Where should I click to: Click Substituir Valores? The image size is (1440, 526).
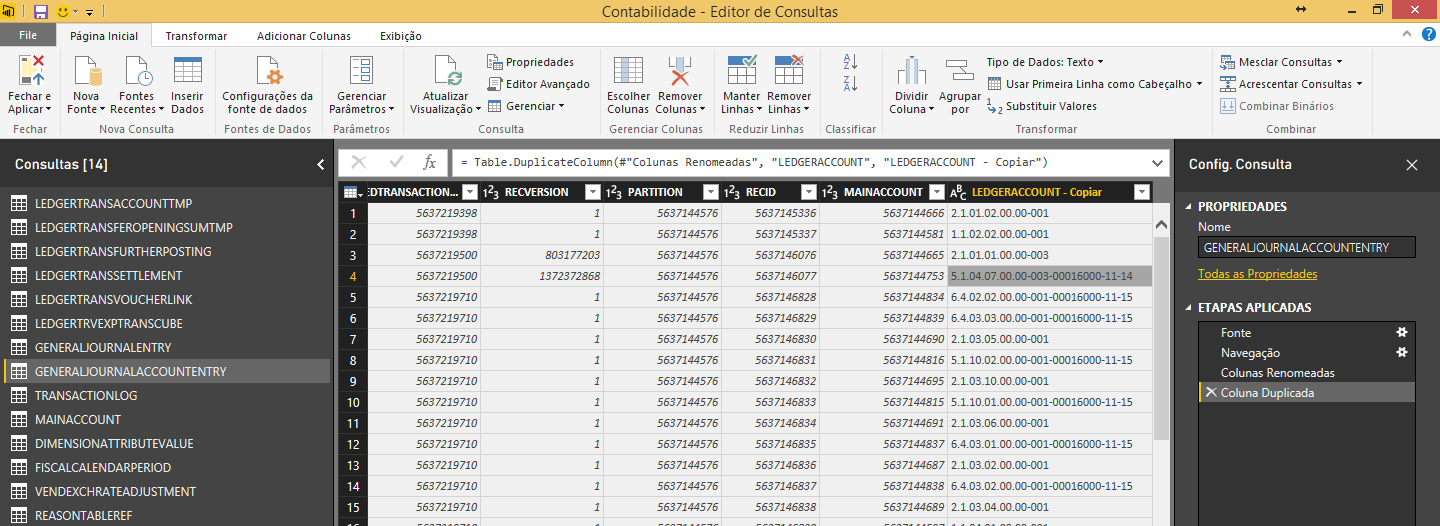(1041, 106)
